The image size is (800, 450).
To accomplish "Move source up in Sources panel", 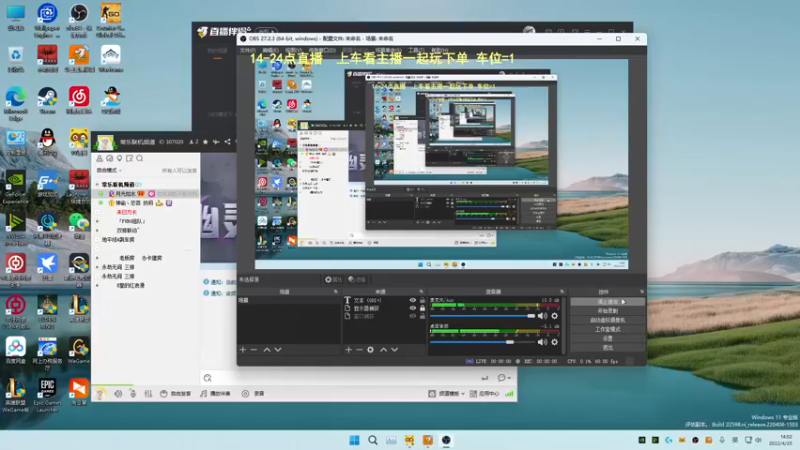I will pyautogui.click(x=383, y=349).
